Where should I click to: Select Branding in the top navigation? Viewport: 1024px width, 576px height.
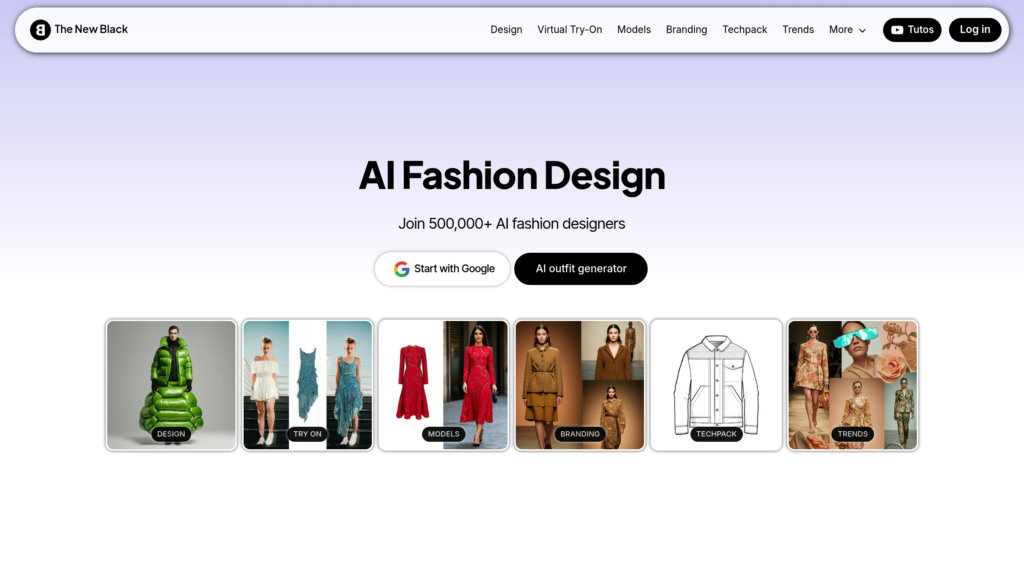click(686, 29)
